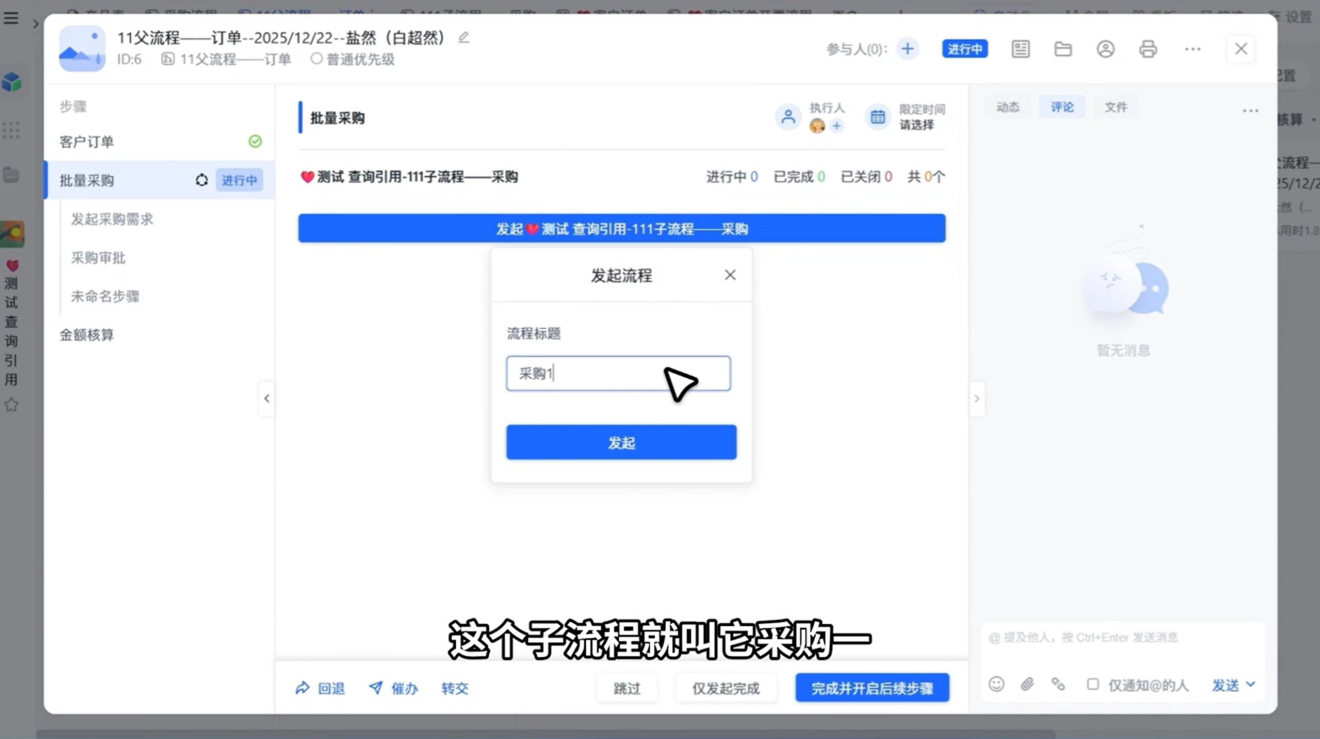Click the 发送 send button

pyautogui.click(x=1226, y=685)
